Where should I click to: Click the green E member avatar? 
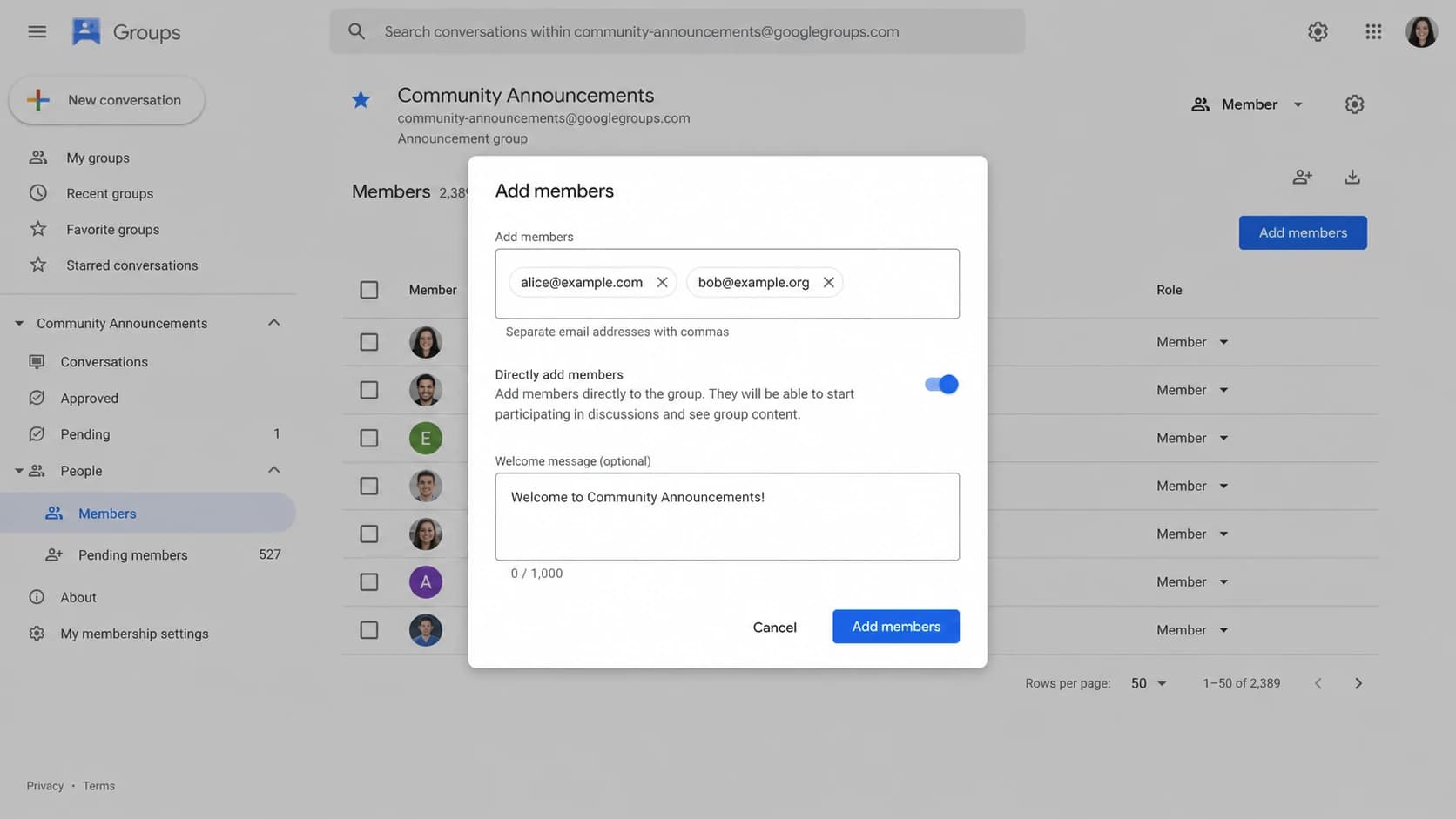click(426, 438)
